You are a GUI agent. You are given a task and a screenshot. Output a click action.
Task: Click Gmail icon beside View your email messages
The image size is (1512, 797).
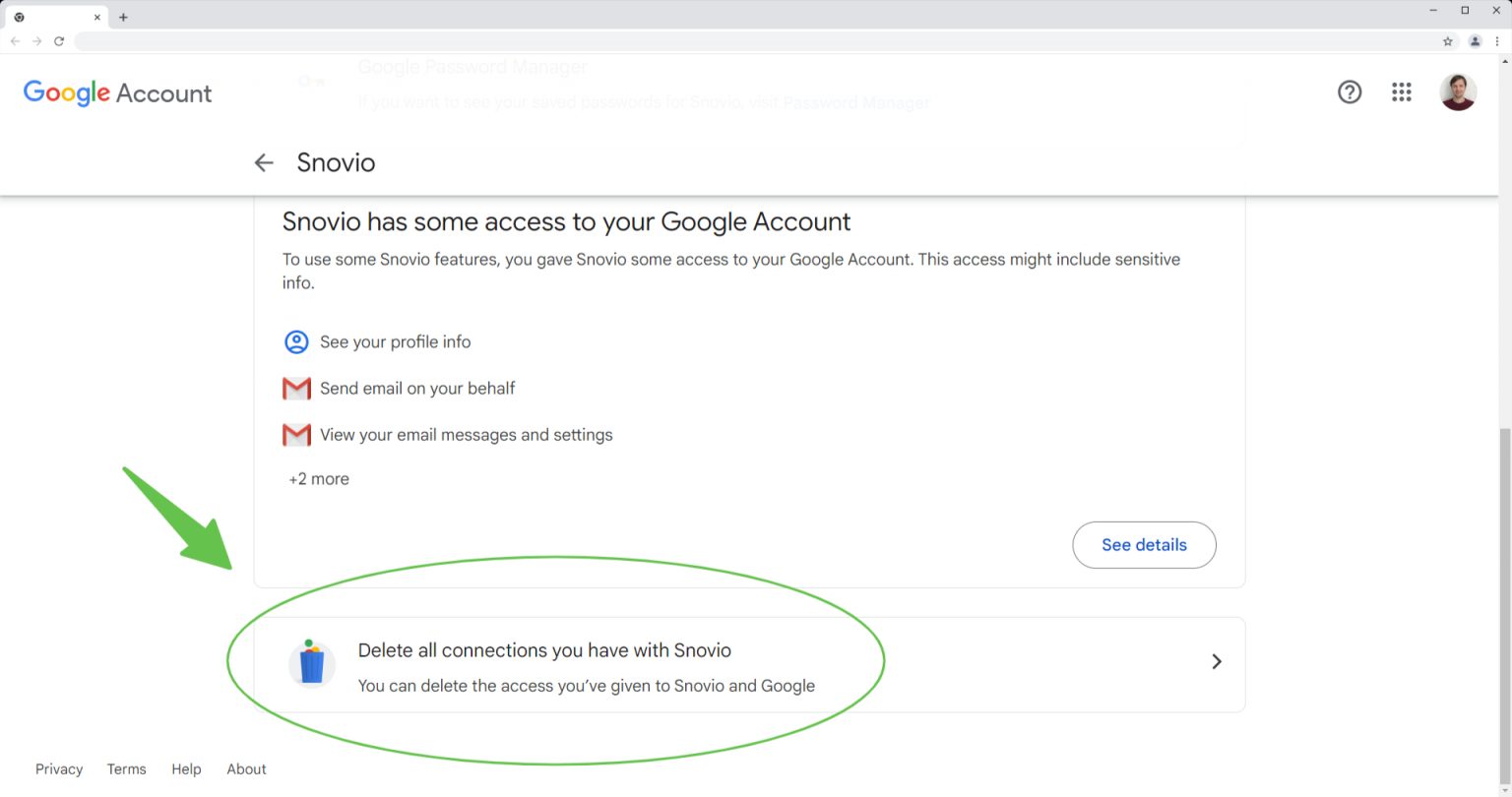[x=296, y=435]
